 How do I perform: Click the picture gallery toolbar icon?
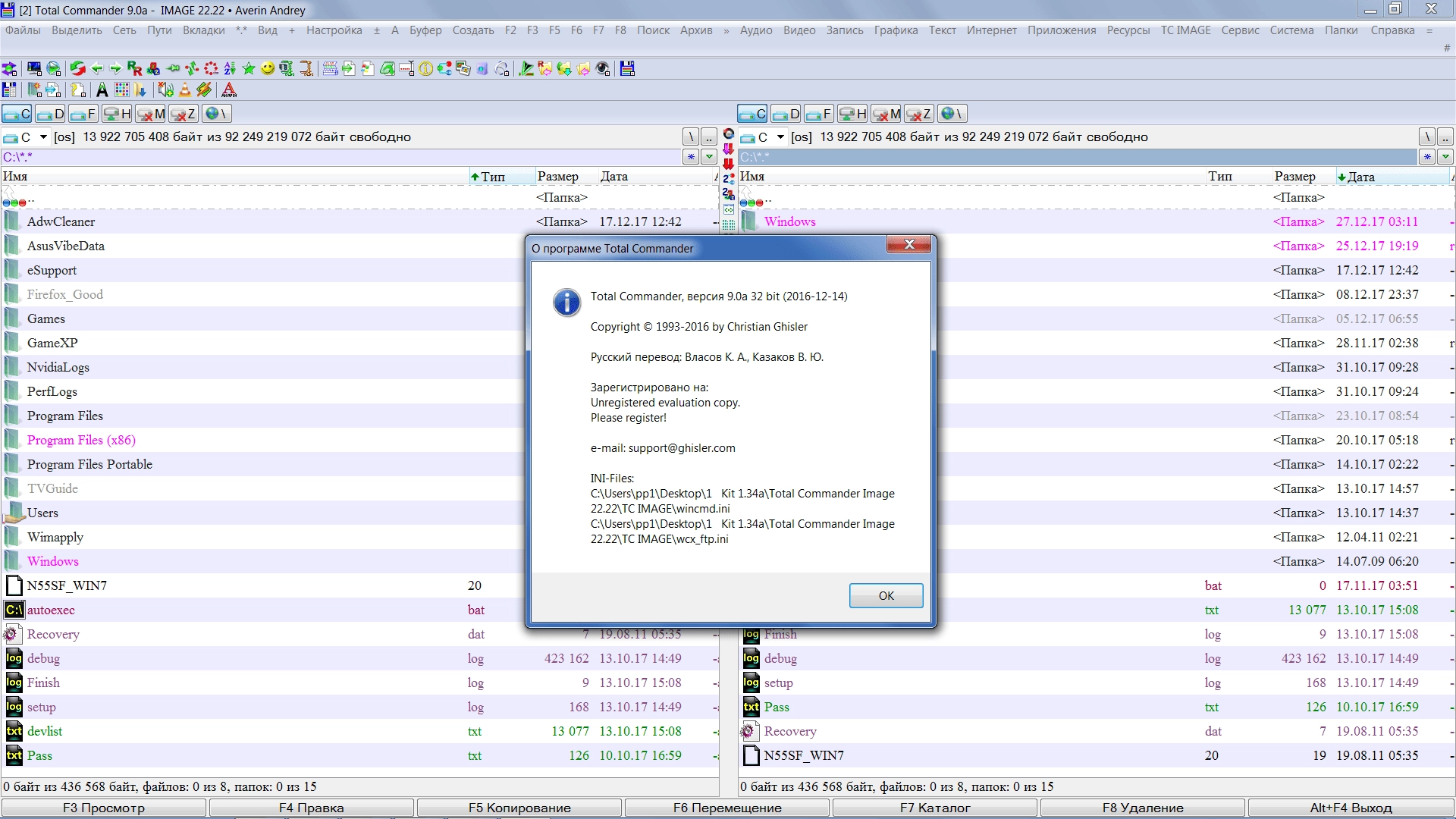(x=463, y=68)
